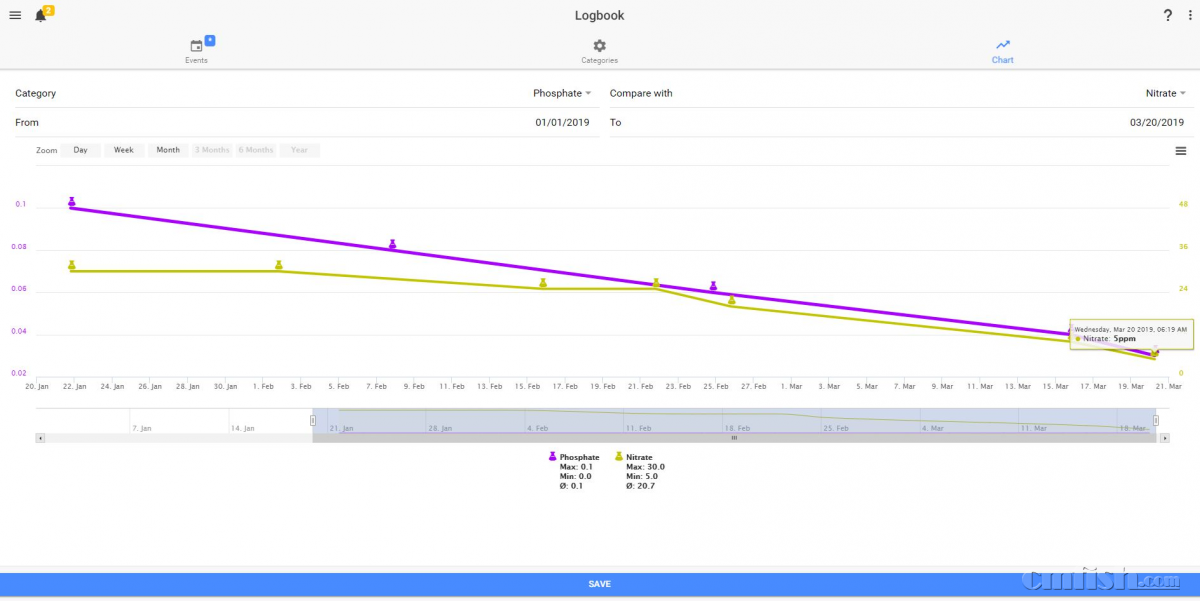The width and height of the screenshot is (1200, 601).
Task: Select the Week zoom range
Action: point(124,150)
